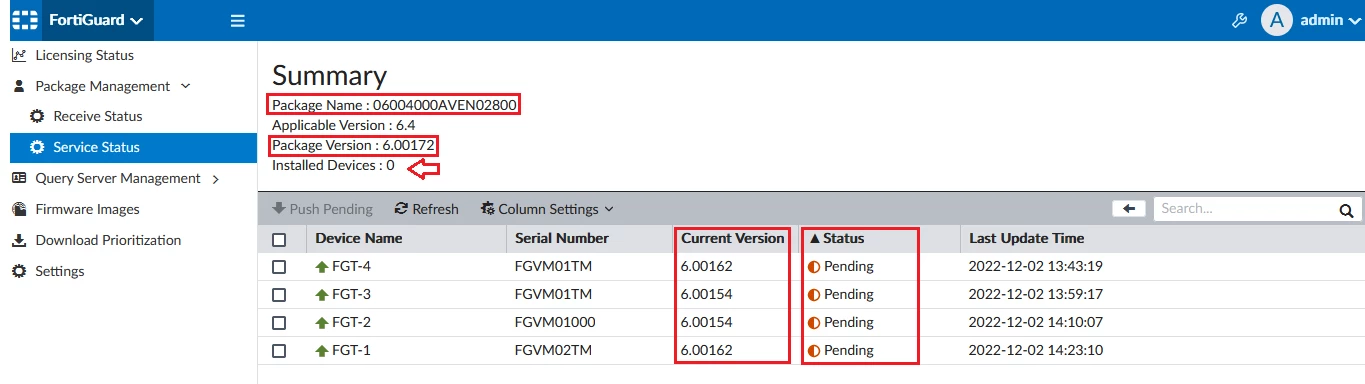1365x384 pixels.
Task: Select the FGT-4 device name
Action: (351, 267)
